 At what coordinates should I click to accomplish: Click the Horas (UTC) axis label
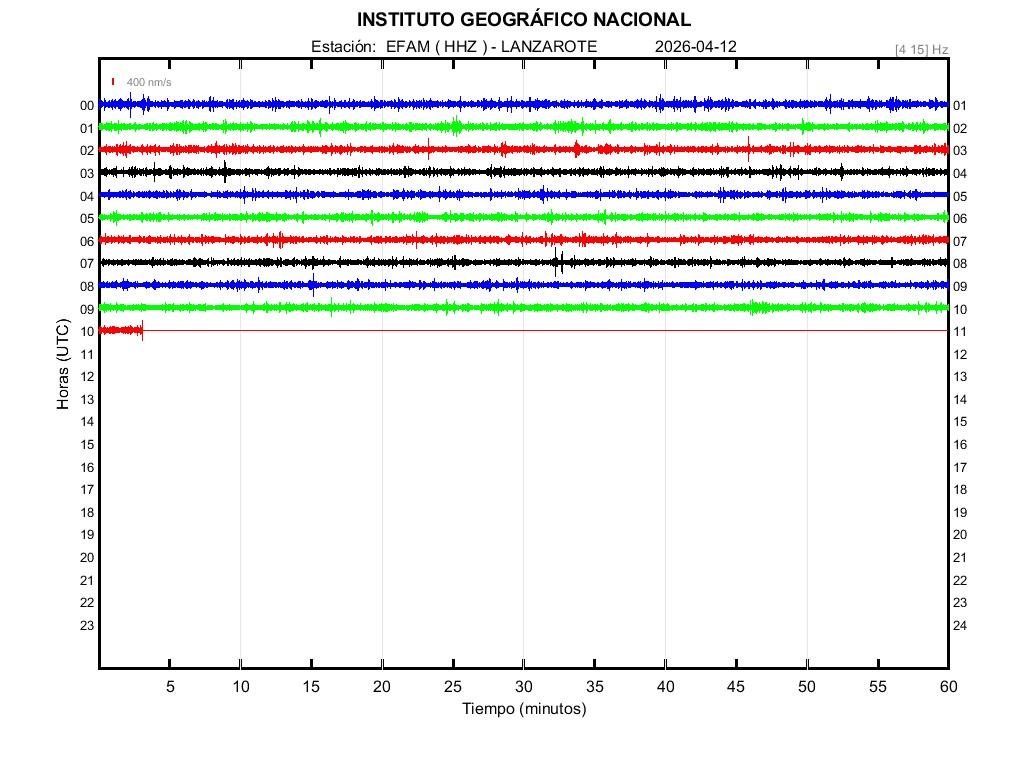63,365
